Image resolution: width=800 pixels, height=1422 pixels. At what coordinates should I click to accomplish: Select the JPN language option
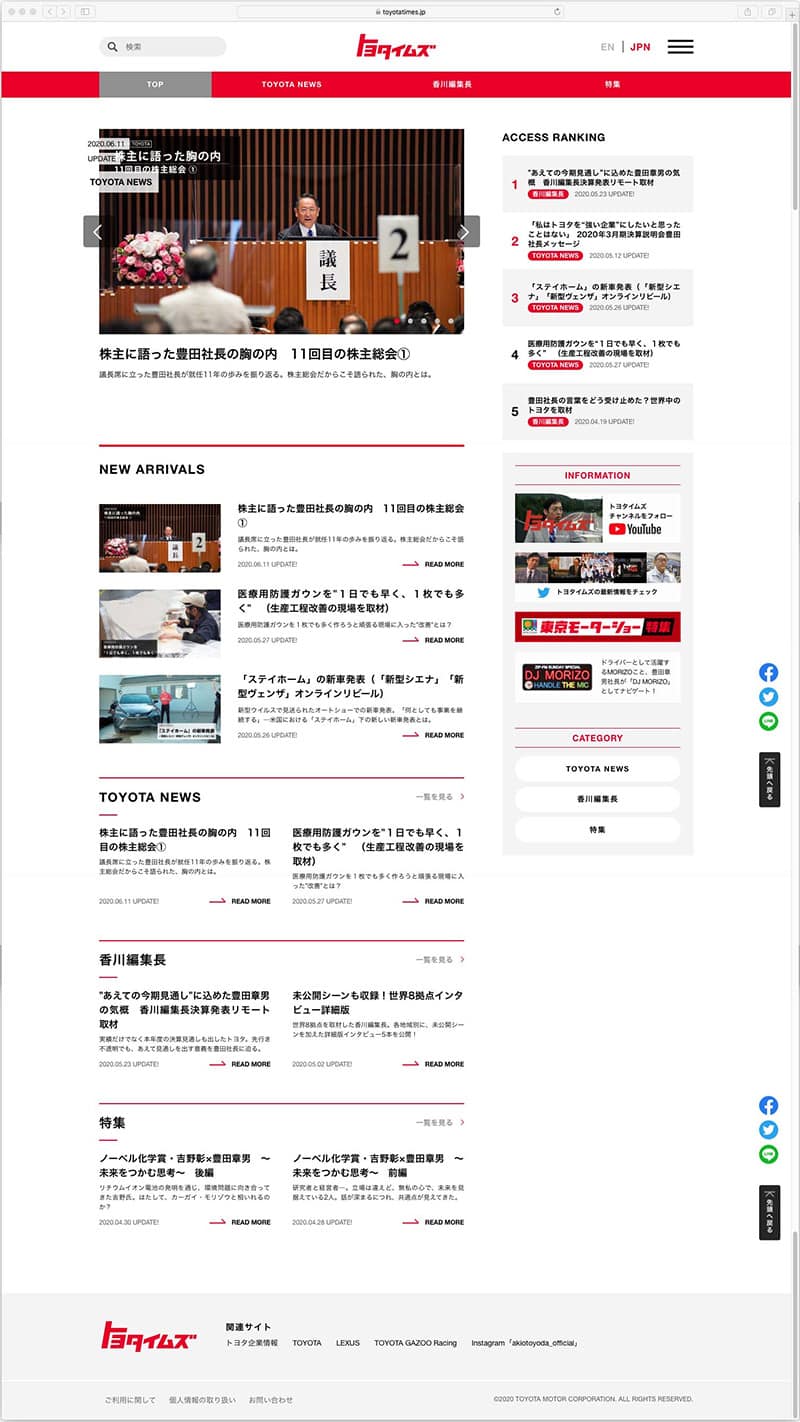[x=640, y=47]
